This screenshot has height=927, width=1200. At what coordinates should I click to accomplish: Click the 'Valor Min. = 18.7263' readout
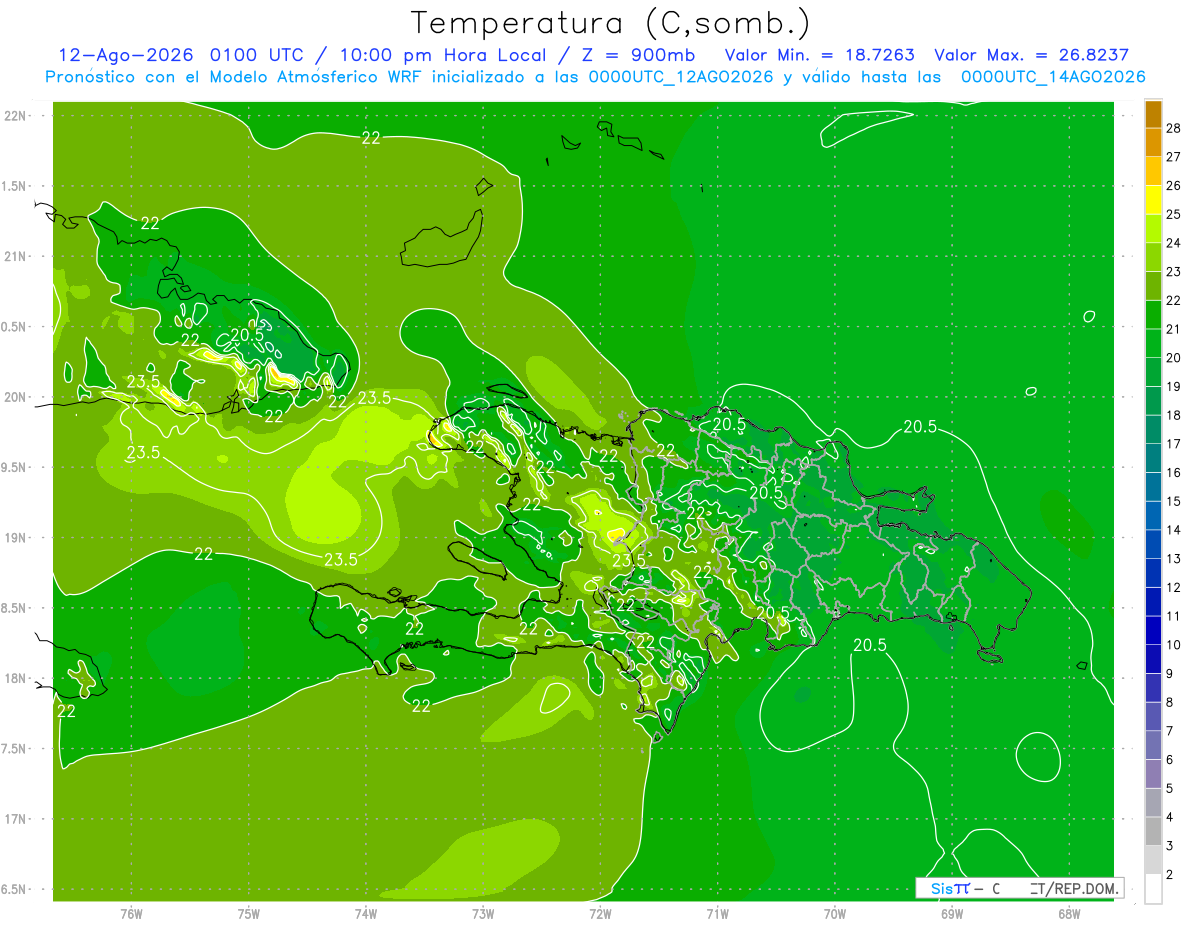point(819,56)
